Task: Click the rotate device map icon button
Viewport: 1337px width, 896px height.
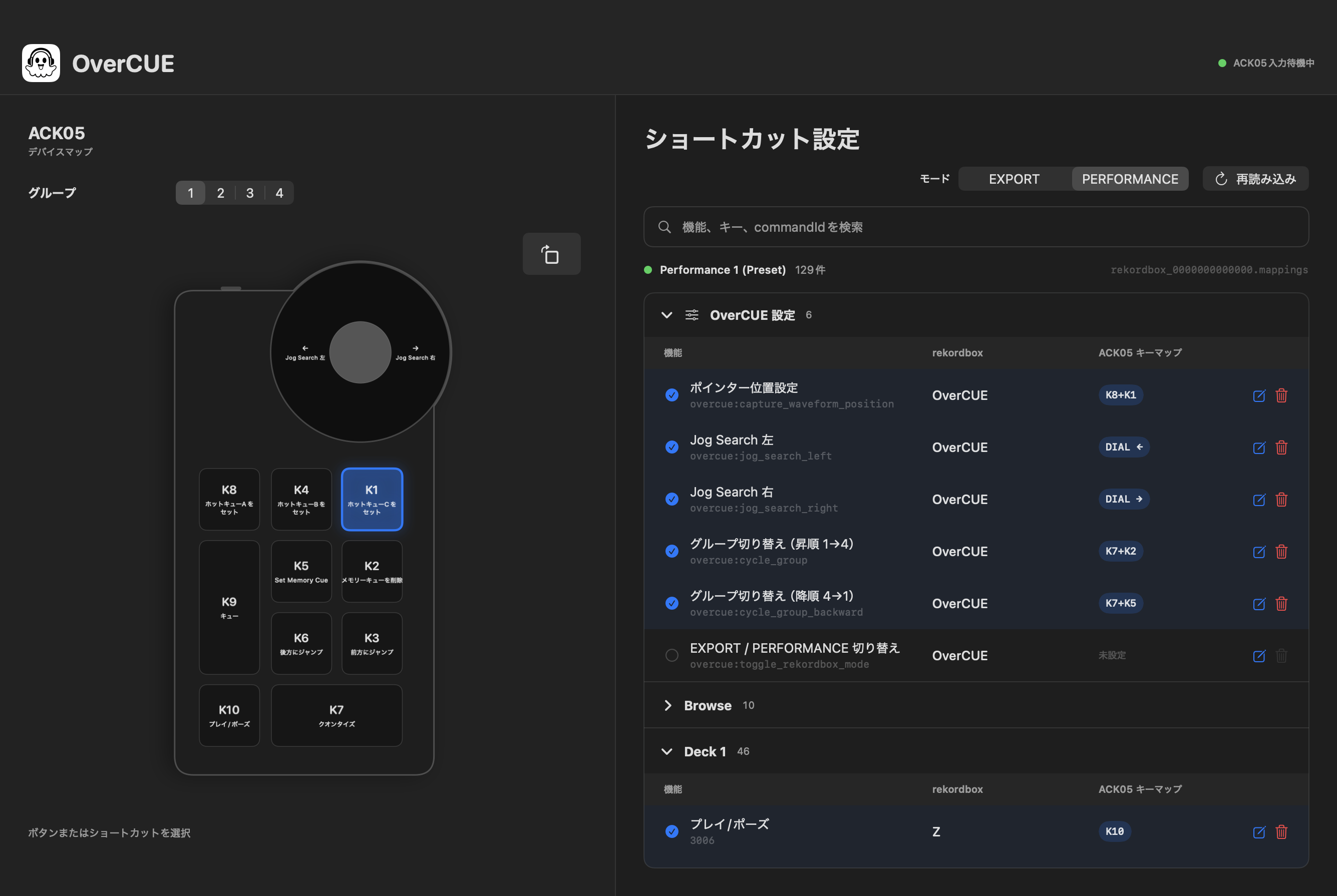Action: point(551,254)
